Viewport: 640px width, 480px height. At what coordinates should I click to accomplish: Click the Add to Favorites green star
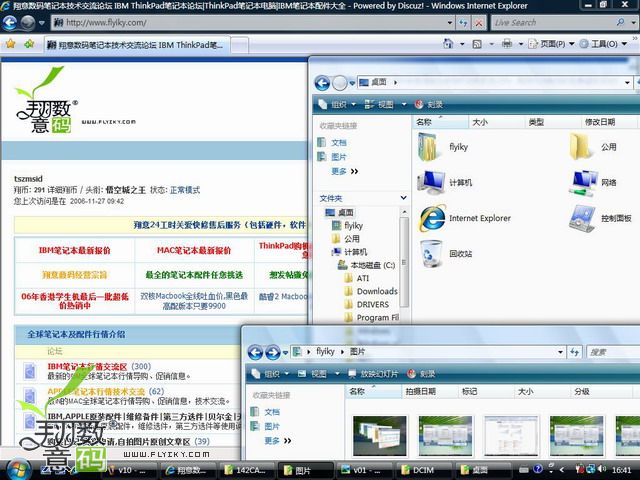point(29,44)
